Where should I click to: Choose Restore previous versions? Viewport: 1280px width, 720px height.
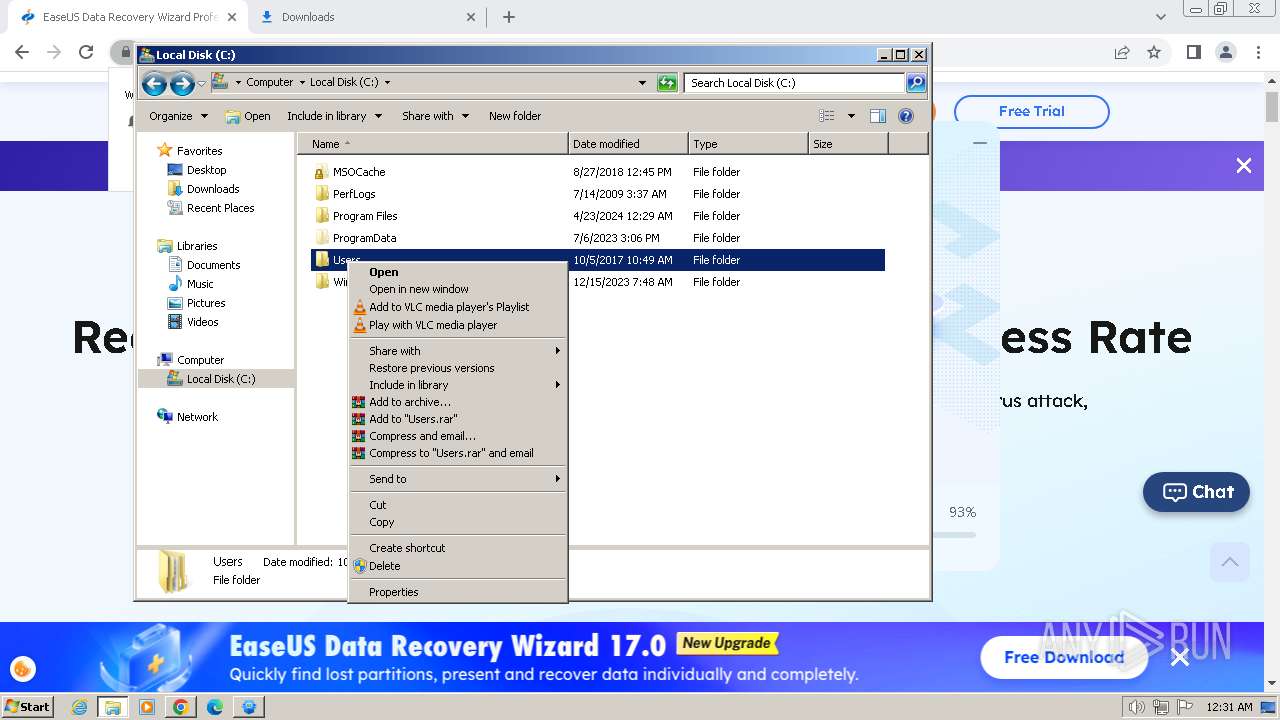pos(458,368)
